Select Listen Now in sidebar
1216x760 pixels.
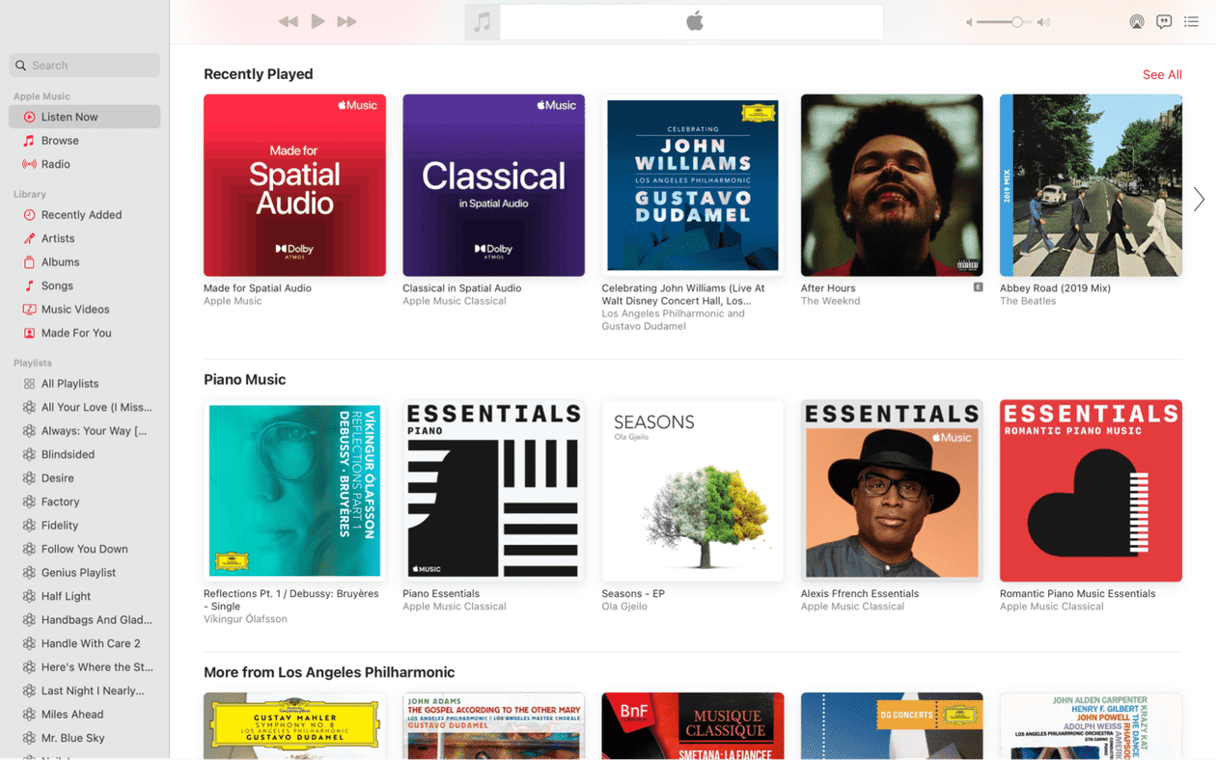coord(85,117)
